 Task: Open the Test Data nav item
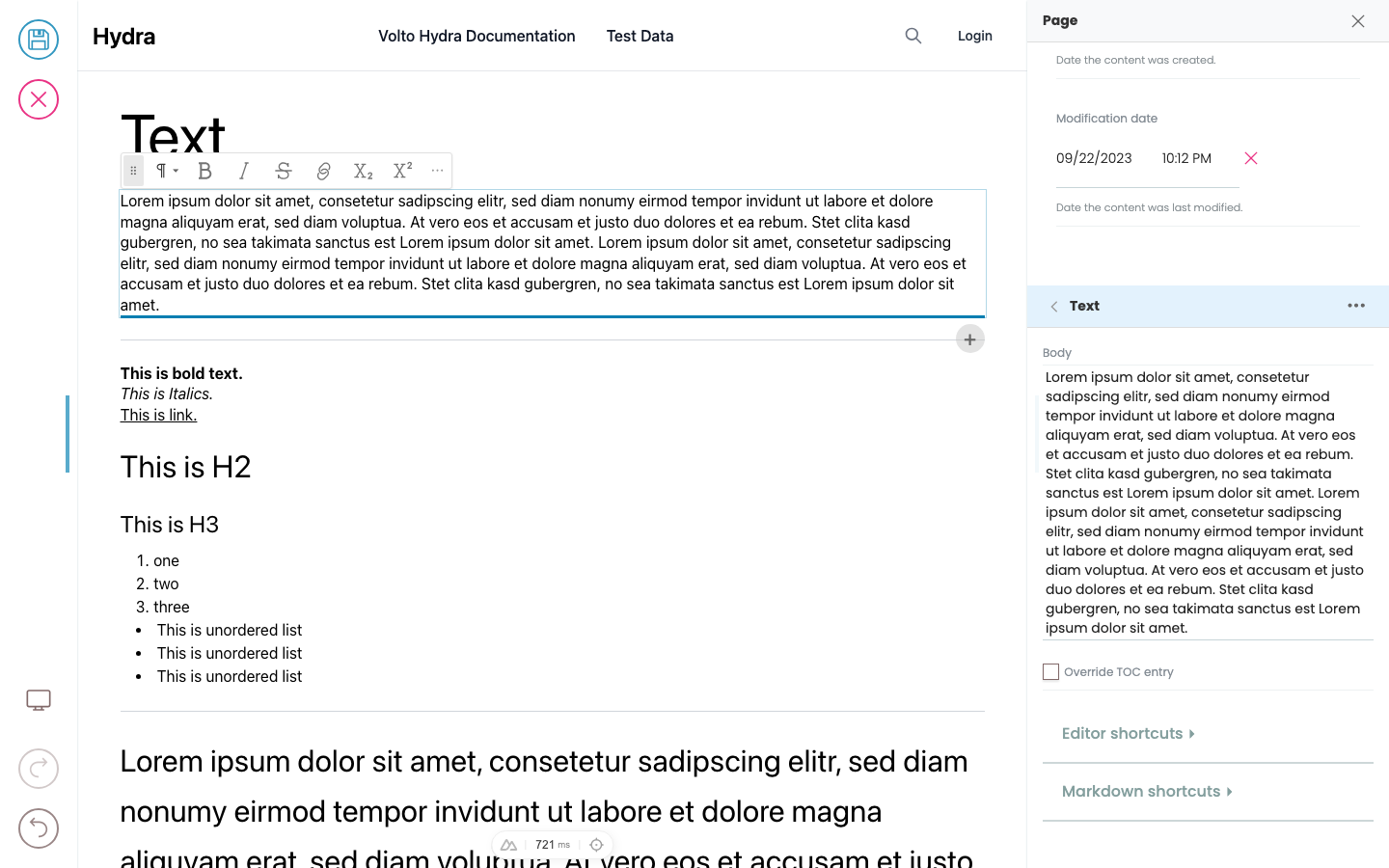coord(640,36)
